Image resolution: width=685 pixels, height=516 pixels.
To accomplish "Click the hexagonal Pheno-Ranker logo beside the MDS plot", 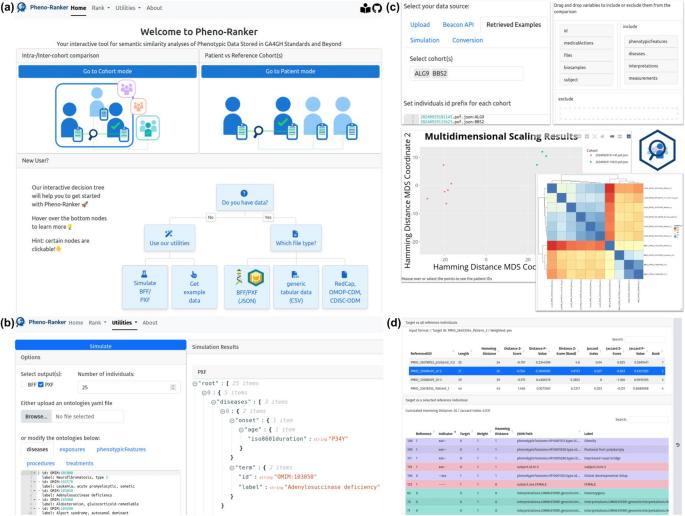I will point(657,150).
